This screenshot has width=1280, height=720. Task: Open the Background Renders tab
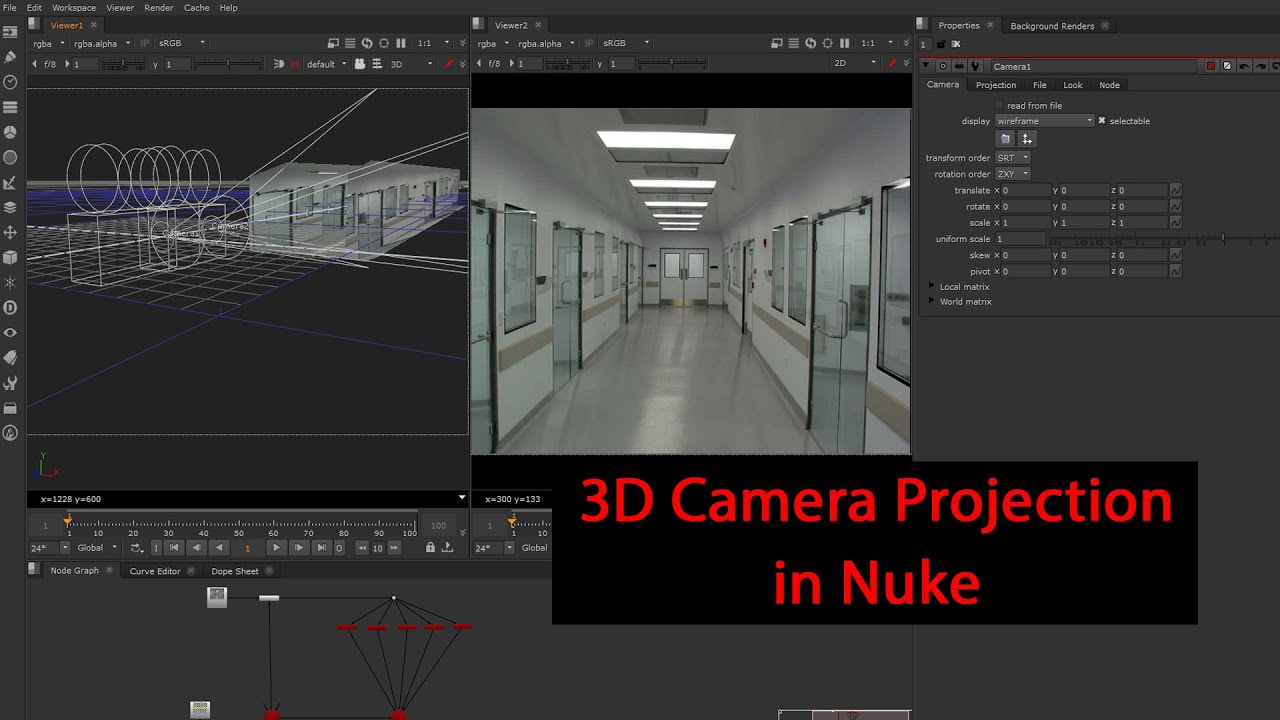(1052, 26)
